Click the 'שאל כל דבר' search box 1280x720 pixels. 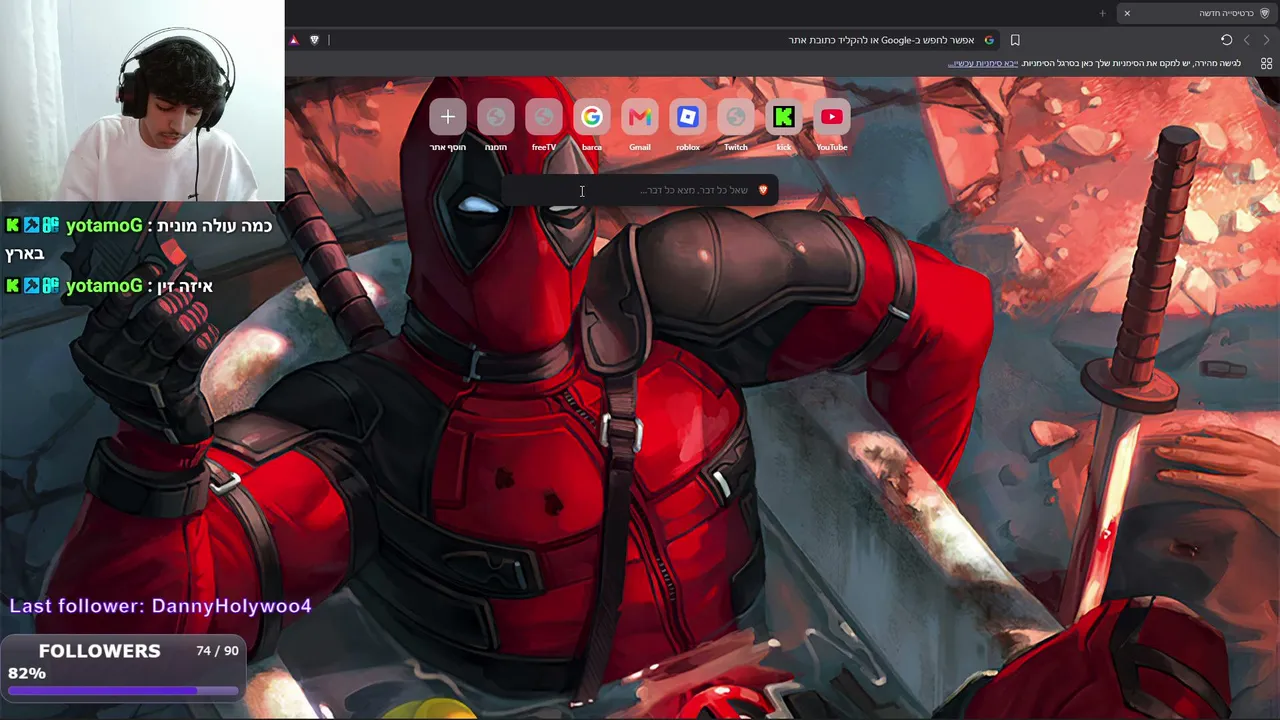click(x=640, y=190)
